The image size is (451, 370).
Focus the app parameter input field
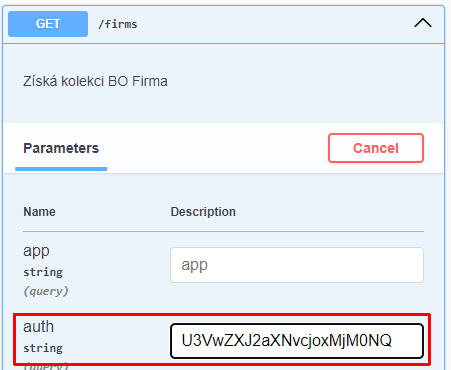(x=297, y=265)
